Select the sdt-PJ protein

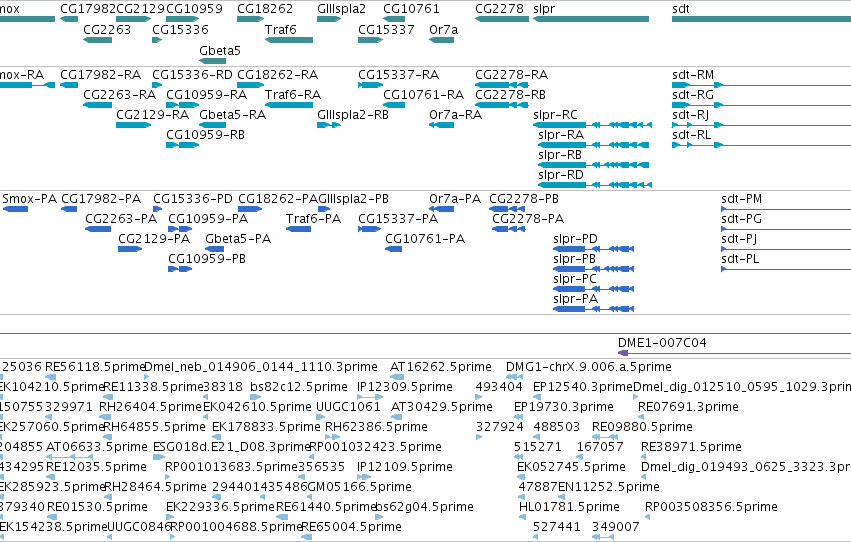(786, 249)
